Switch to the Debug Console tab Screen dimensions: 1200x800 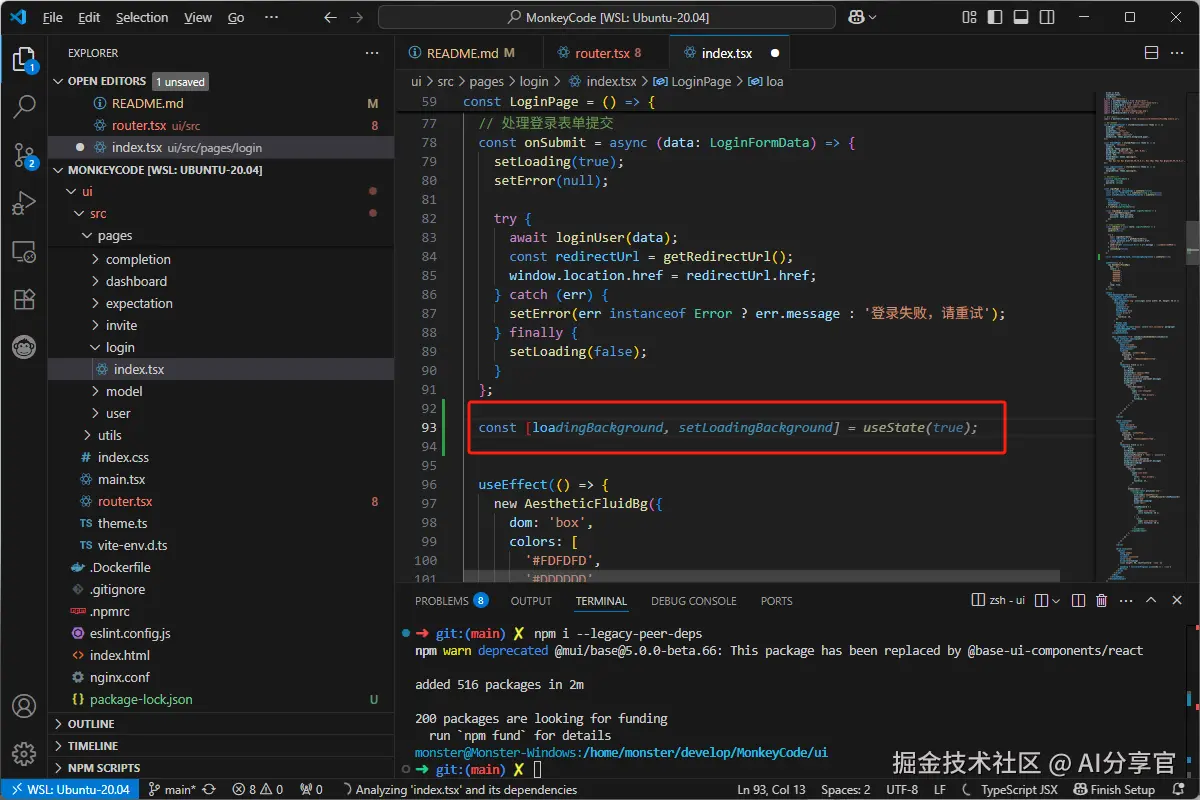coord(693,601)
